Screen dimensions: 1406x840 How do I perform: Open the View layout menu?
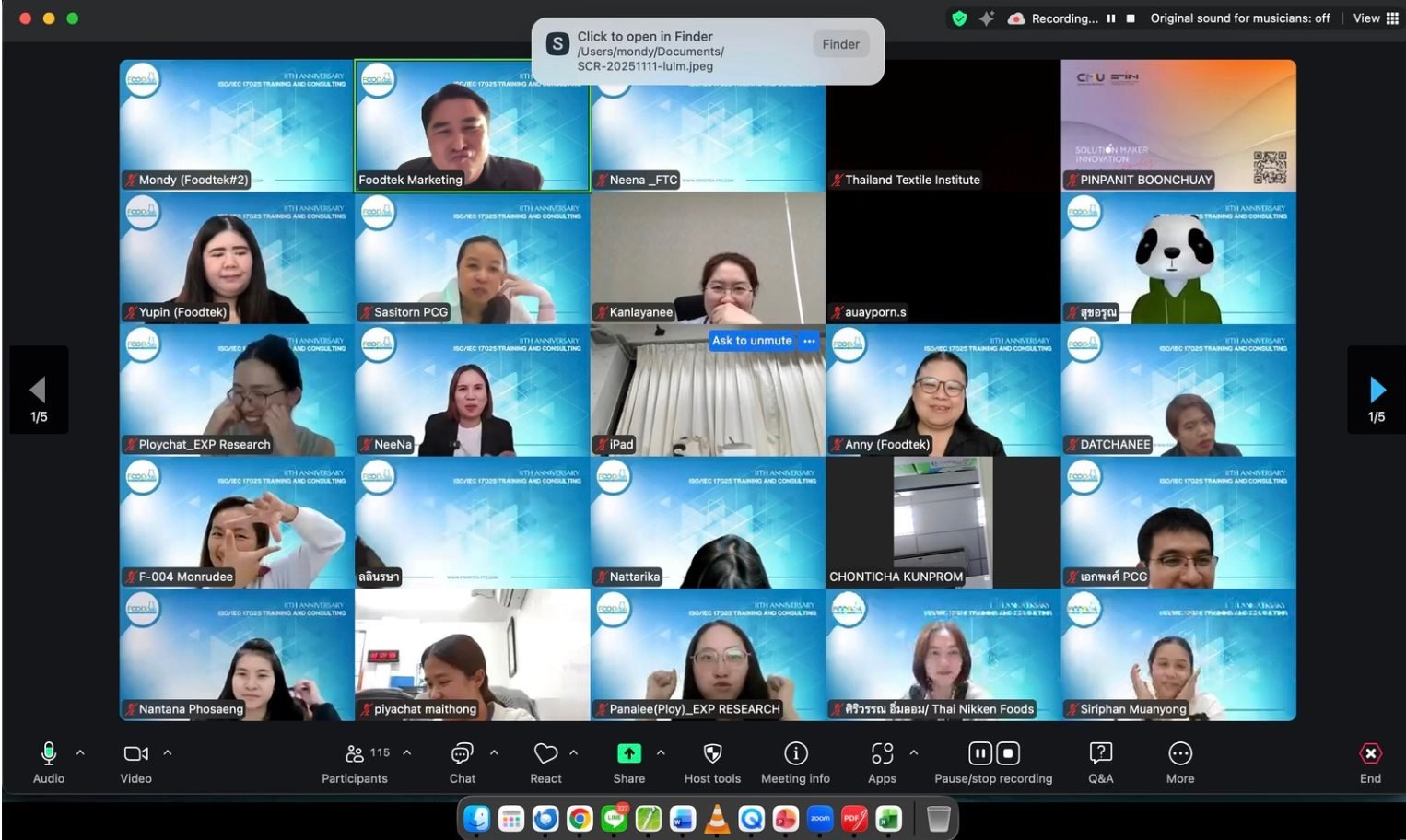[x=1376, y=18]
